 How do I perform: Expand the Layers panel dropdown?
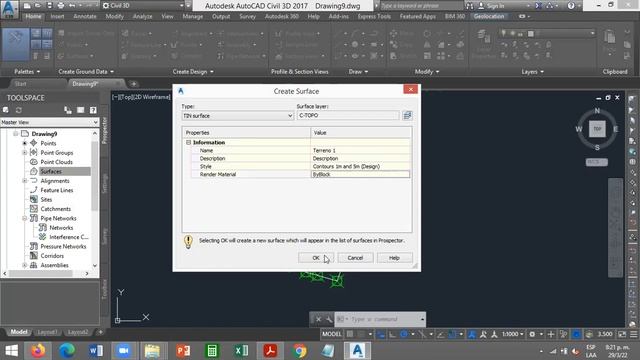(x=532, y=71)
